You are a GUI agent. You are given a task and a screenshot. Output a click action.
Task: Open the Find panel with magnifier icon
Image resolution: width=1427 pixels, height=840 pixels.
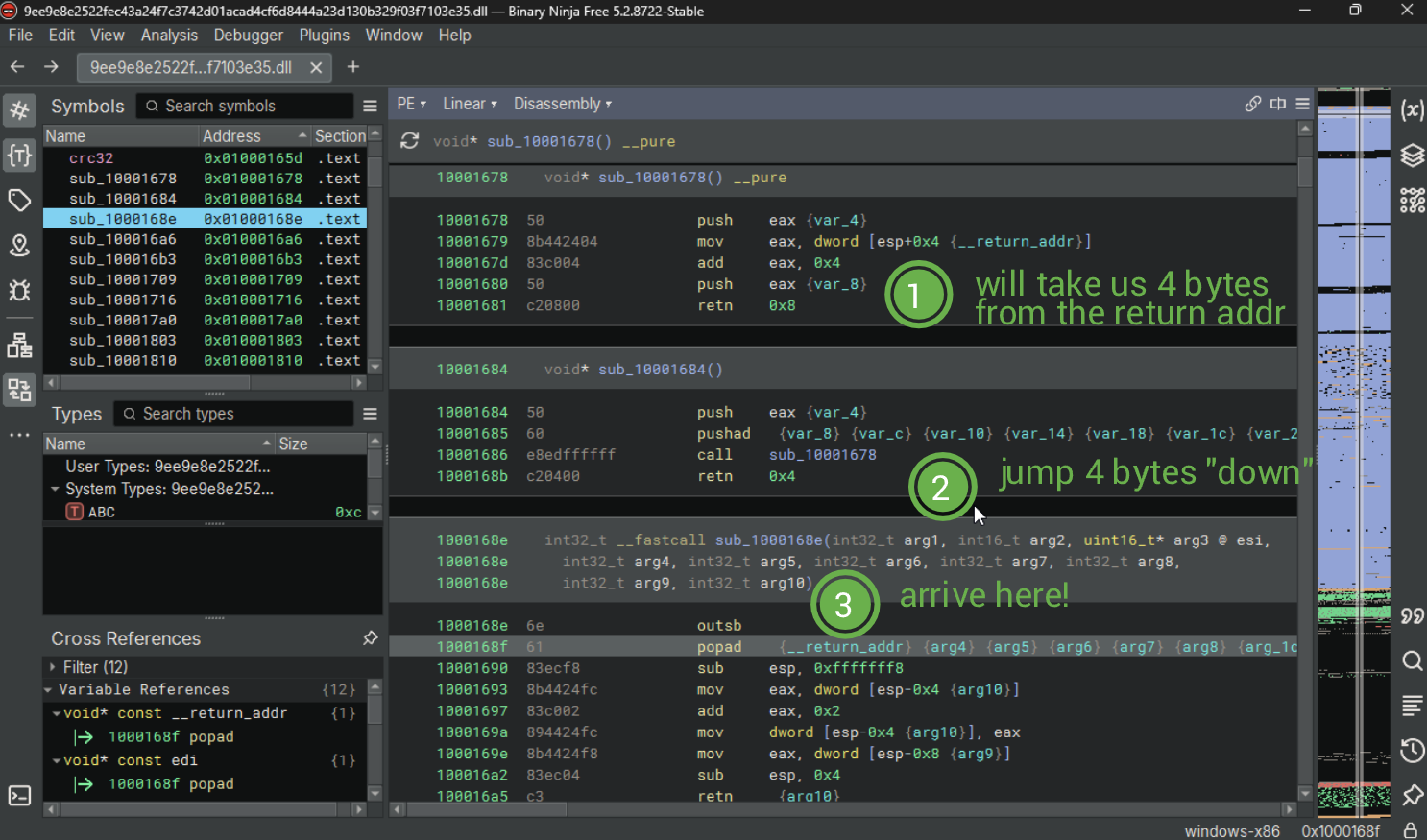(x=1413, y=660)
